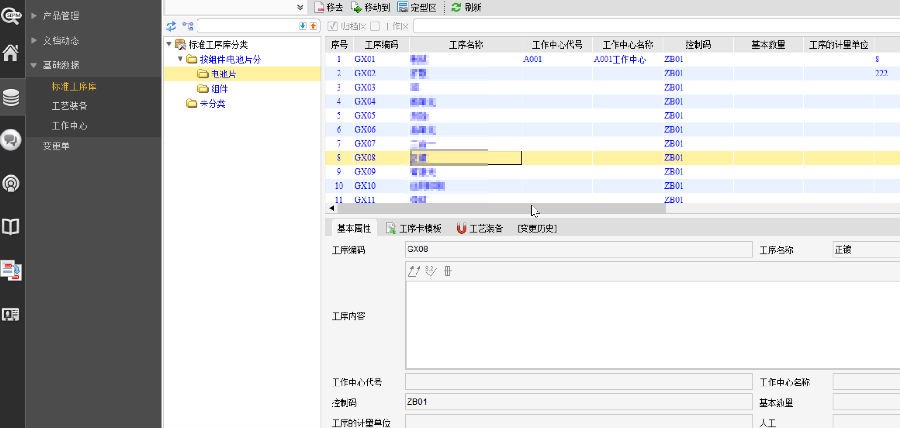Switch to the 工序卡模板 tab
This screenshot has height=428, width=900.
click(413, 228)
